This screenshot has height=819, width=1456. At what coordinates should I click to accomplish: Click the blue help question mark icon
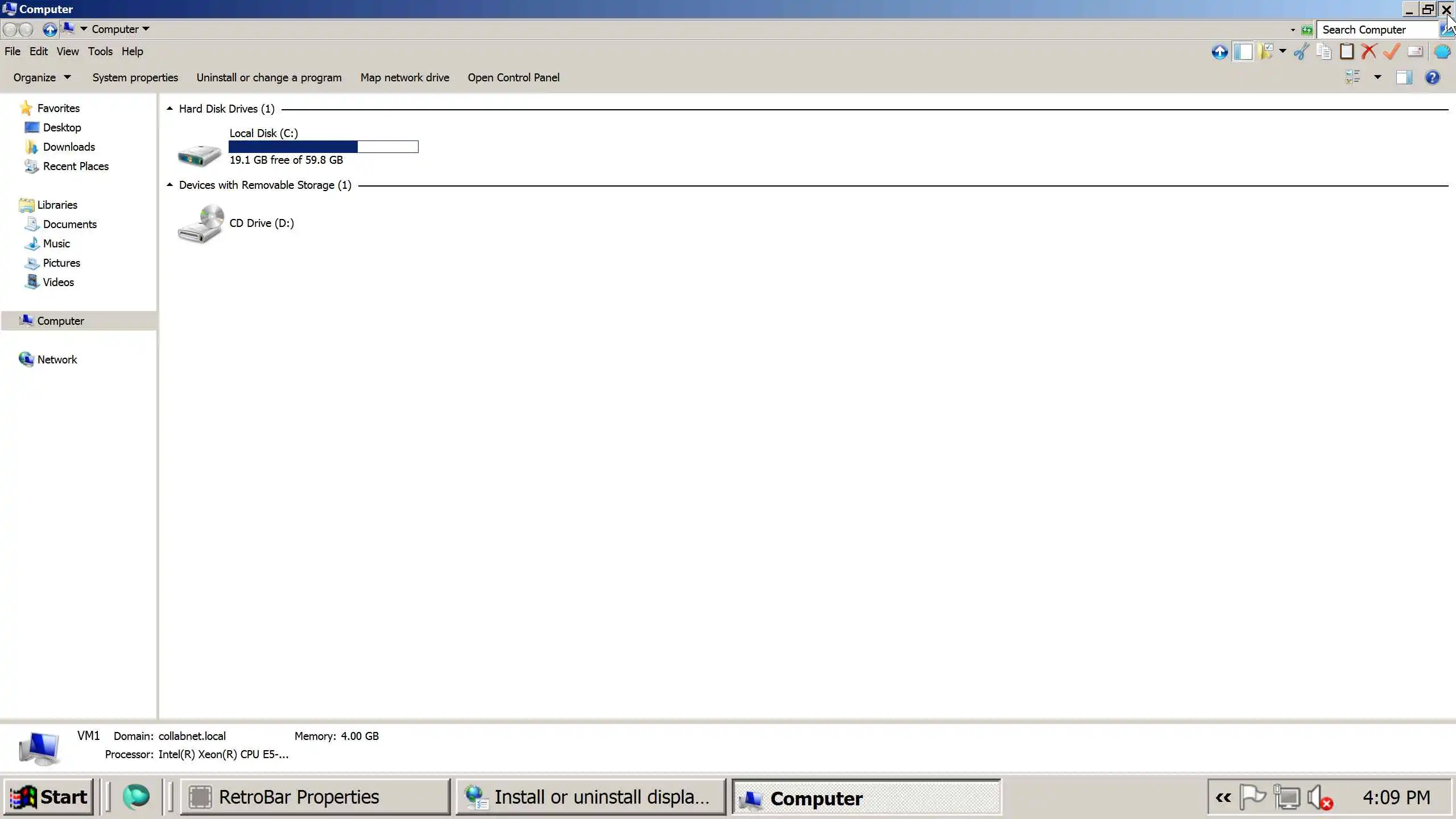1432,77
